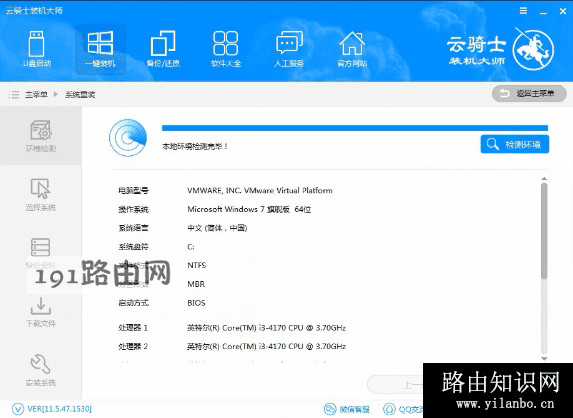Click the 处理器 2 CPU value
Viewport: 573px width, 418px height.
tap(266, 346)
